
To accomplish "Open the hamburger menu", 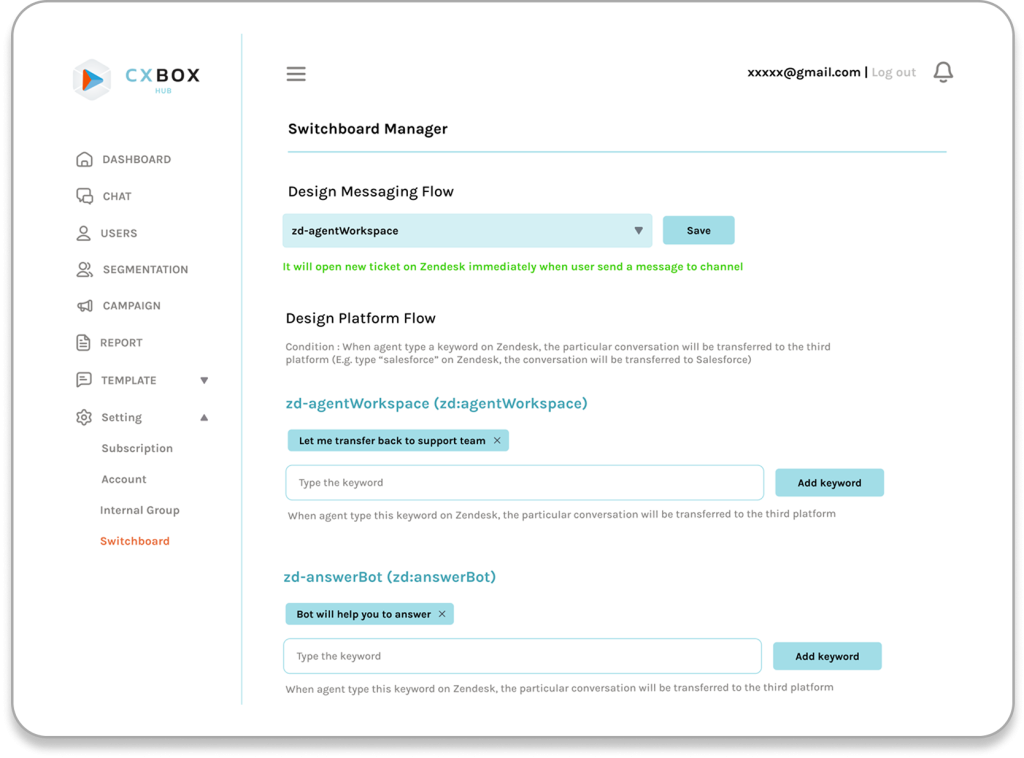I will coord(296,74).
